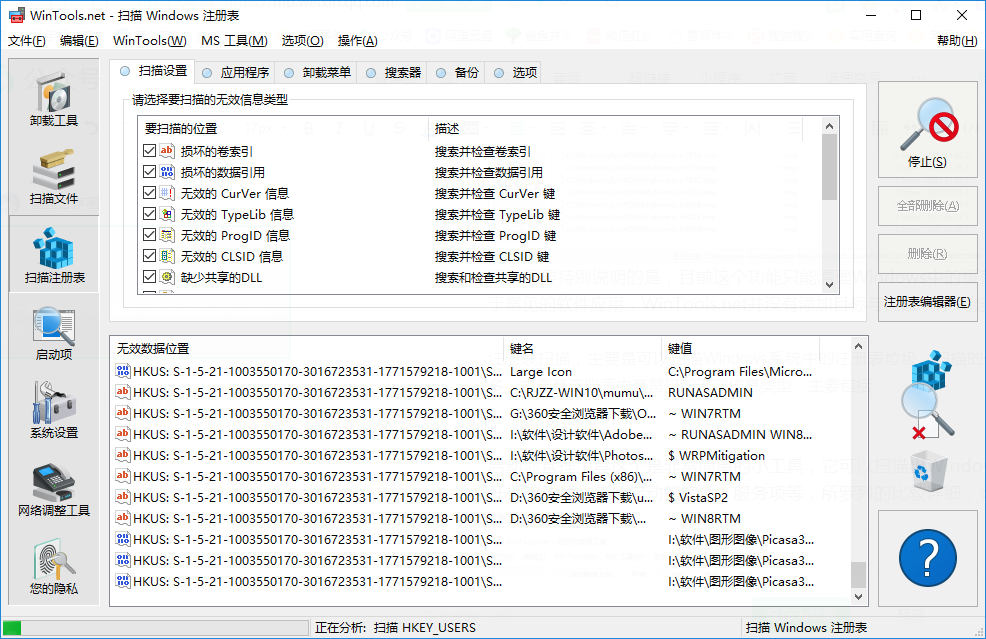
Task: Switch to the 应用程序 tab
Action: click(235, 73)
